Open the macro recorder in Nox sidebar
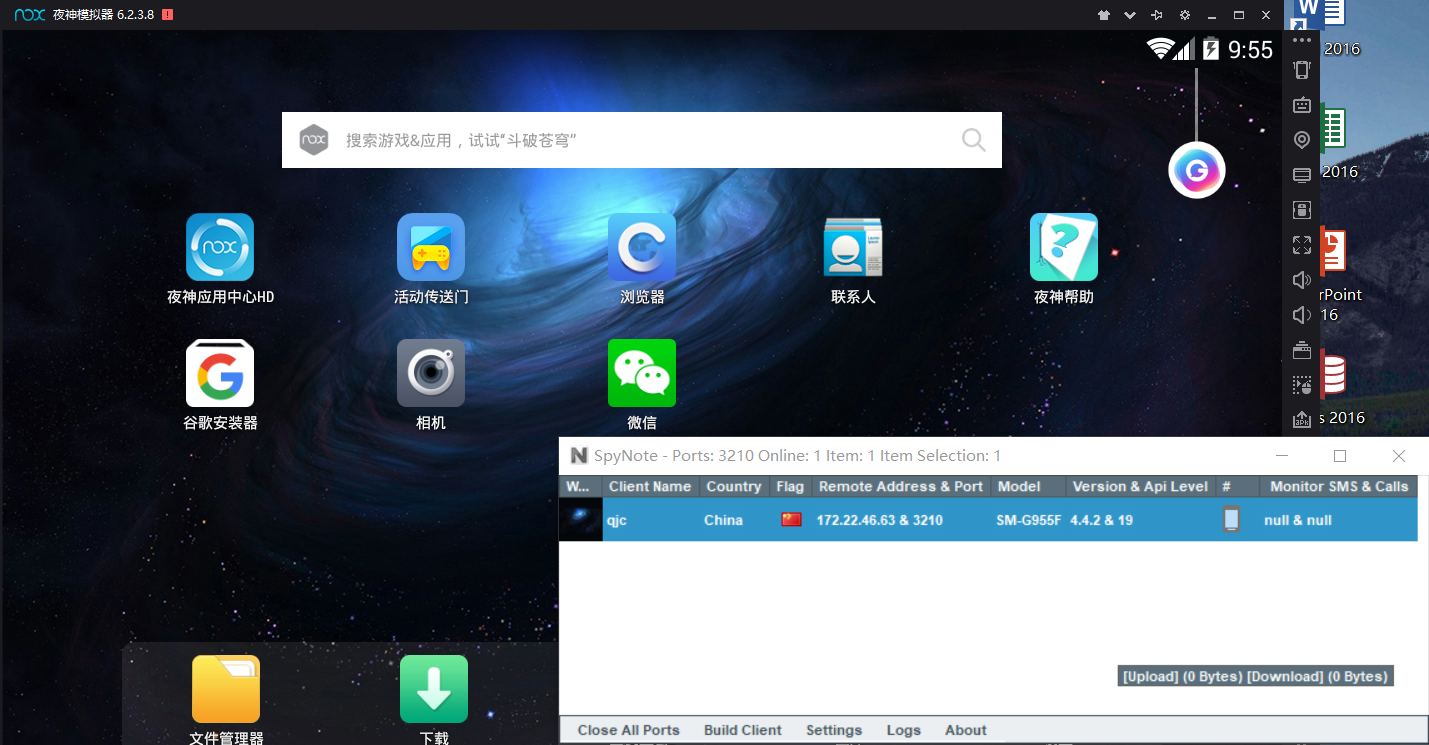 click(x=1301, y=385)
